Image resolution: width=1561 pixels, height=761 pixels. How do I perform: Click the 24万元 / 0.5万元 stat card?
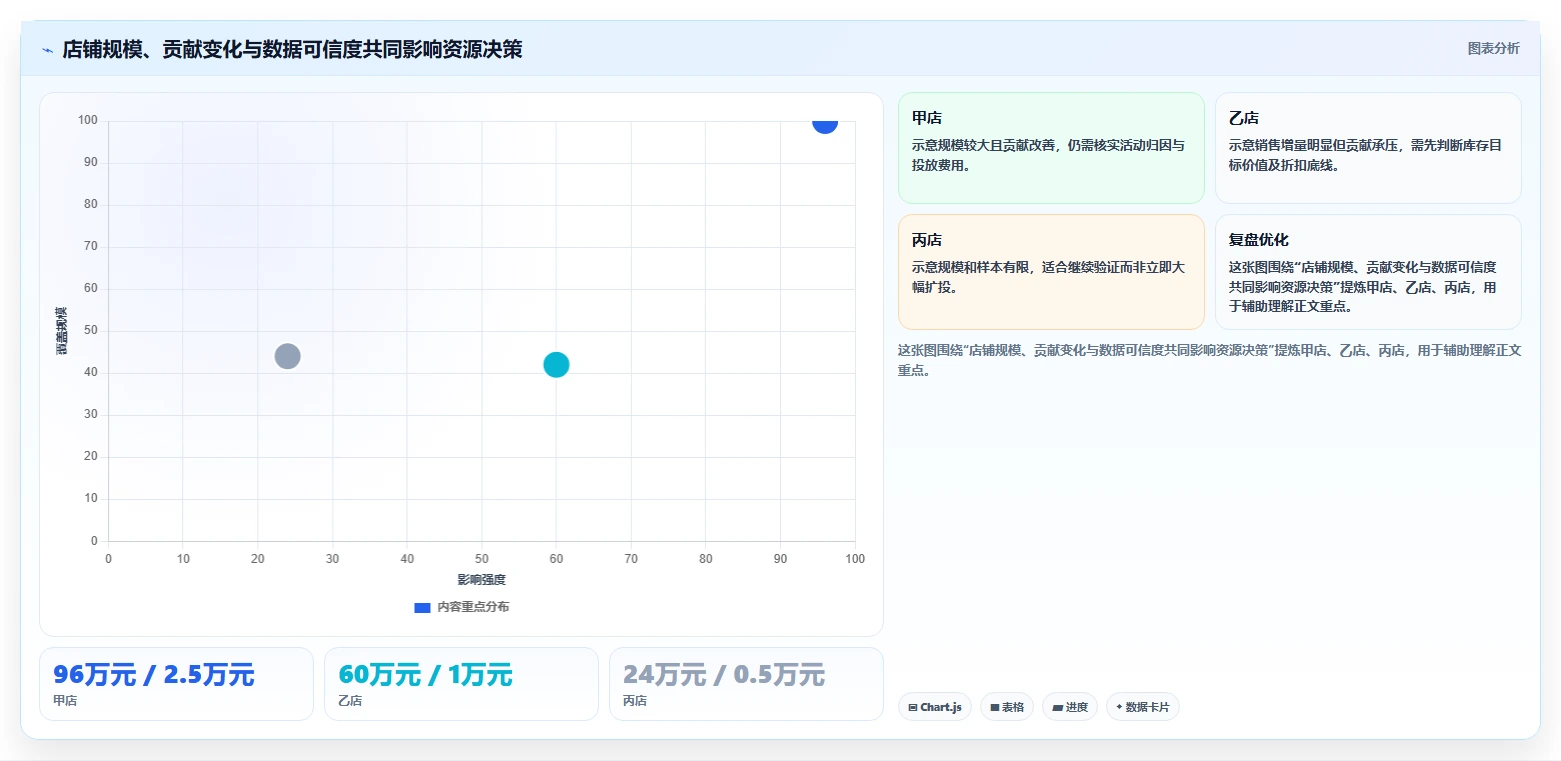point(746,684)
